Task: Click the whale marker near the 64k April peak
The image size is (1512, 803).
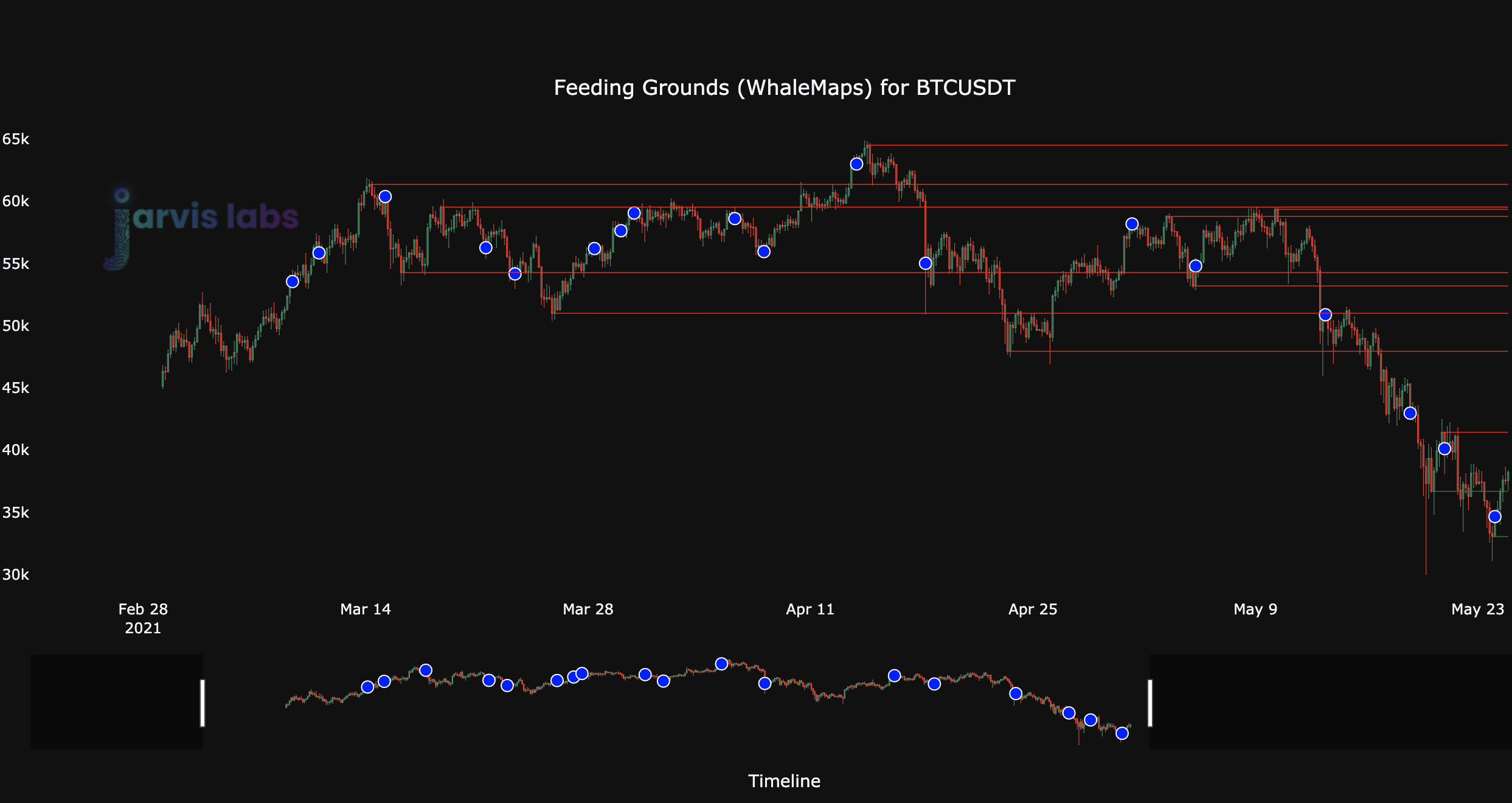Action: [x=856, y=164]
